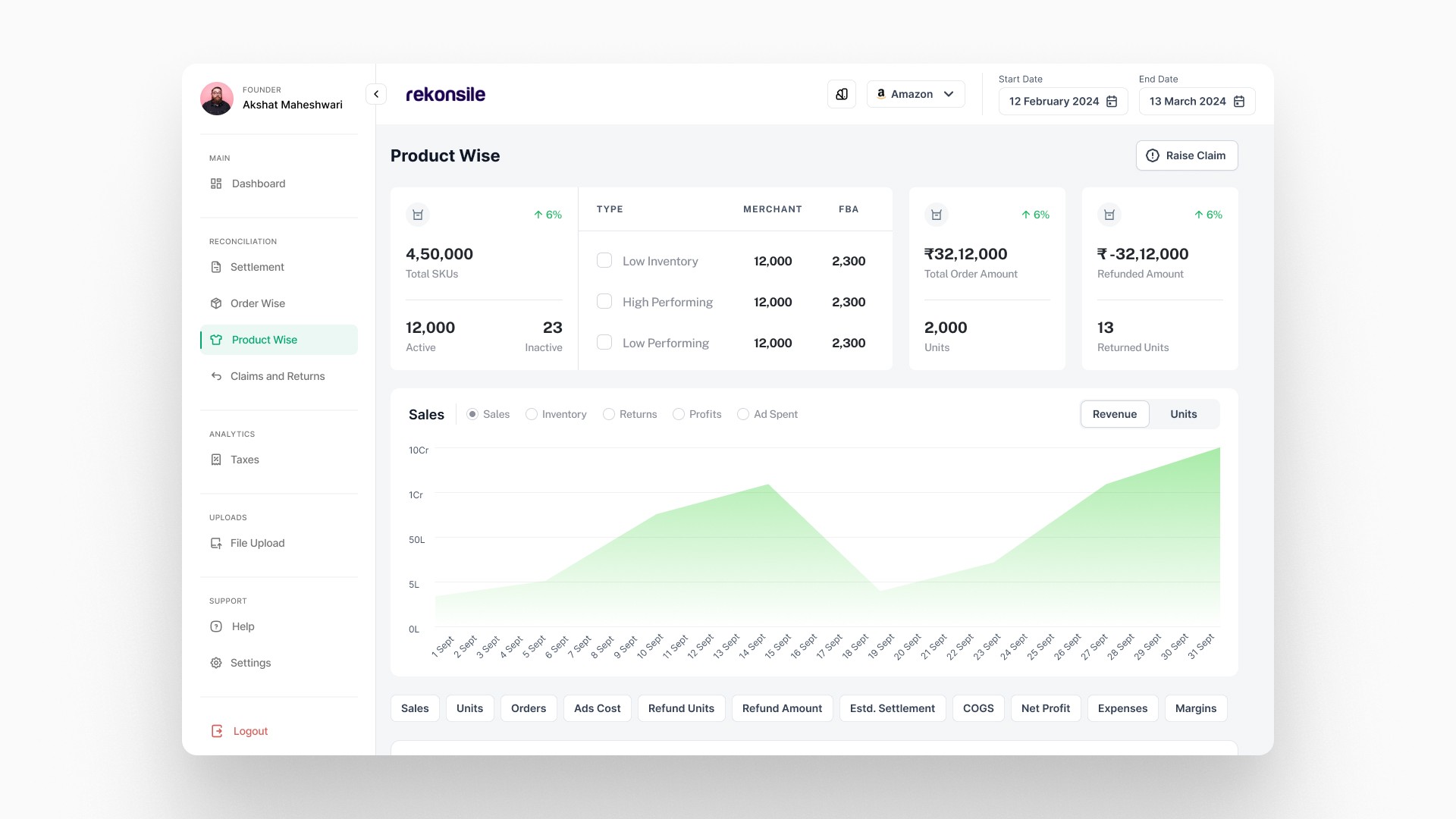The width and height of the screenshot is (1456, 819).
Task: Select the Inventory radio button
Action: (532, 414)
